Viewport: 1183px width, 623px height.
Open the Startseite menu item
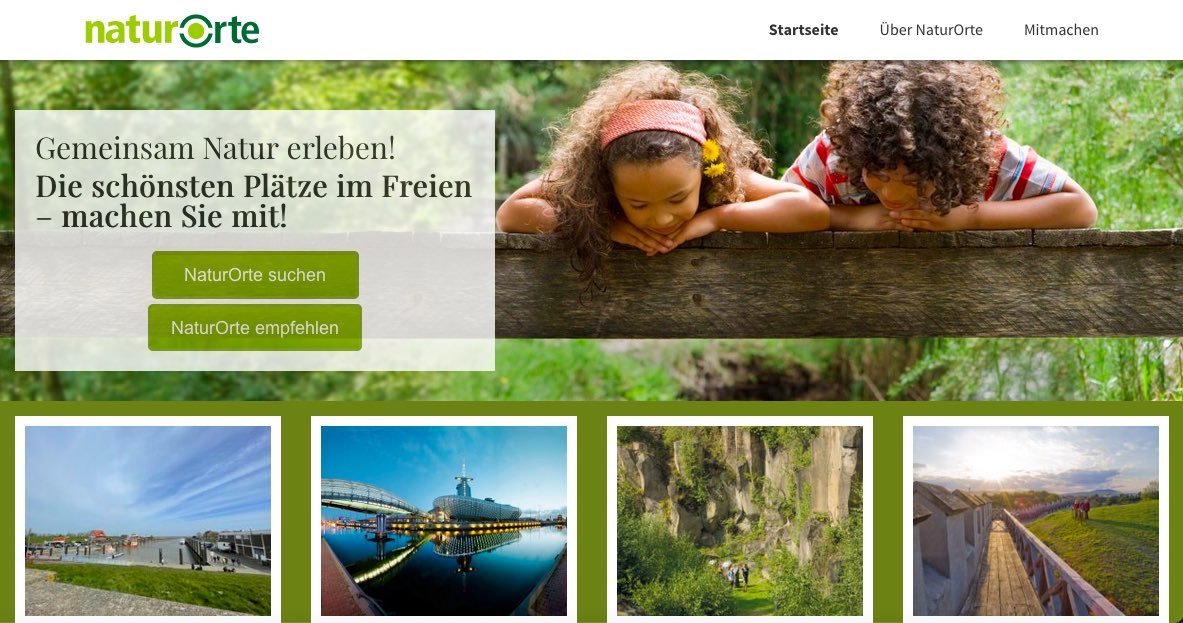click(x=804, y=30)
